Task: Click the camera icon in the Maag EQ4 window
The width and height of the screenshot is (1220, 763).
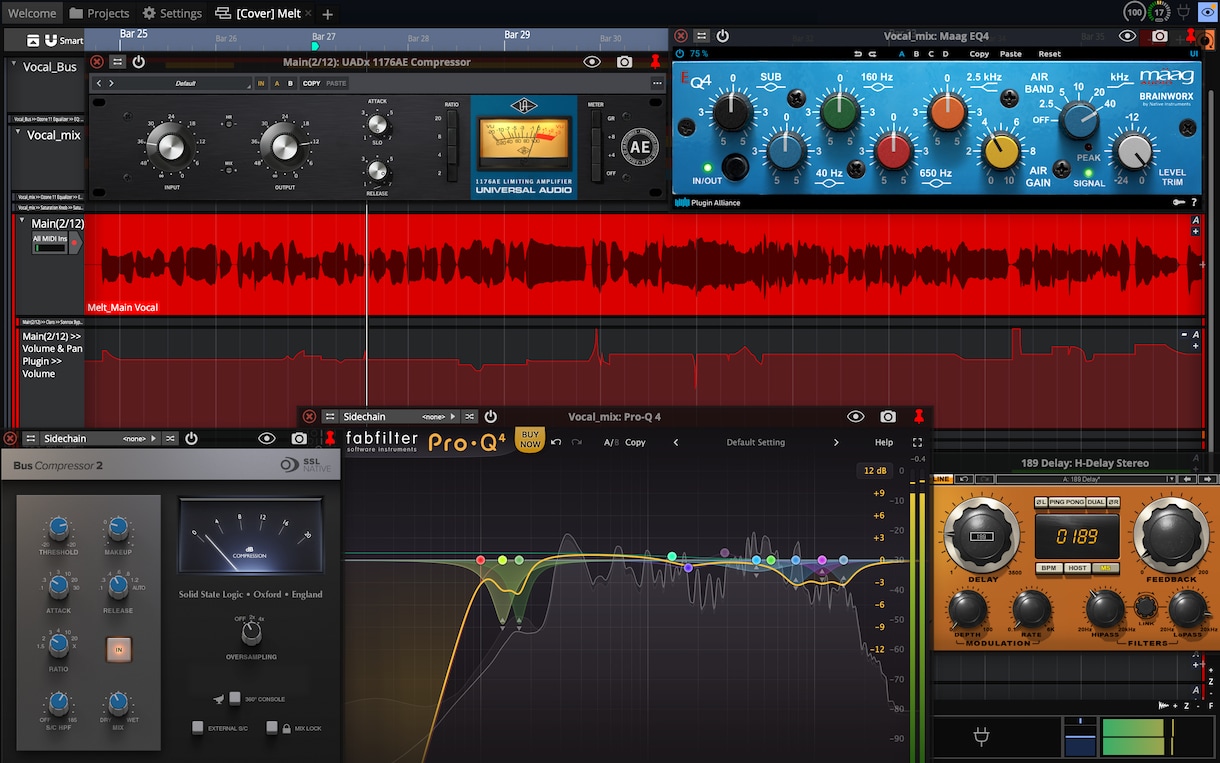Action: click(x=1159, y=36)
